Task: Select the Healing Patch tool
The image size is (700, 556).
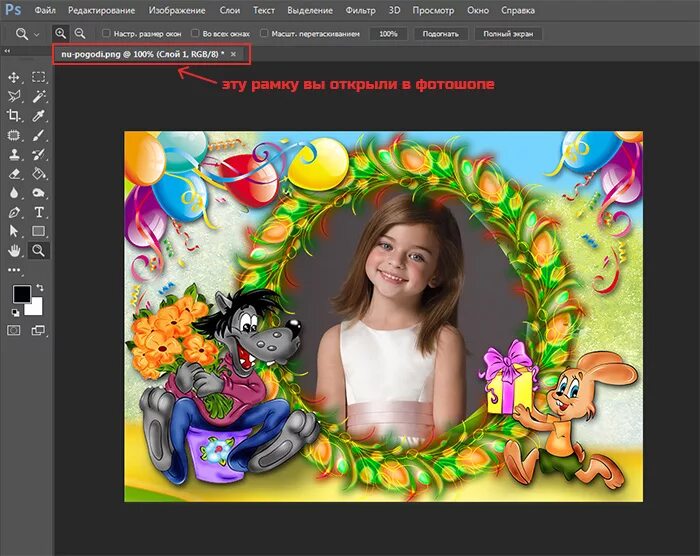Action: point(14,135)
